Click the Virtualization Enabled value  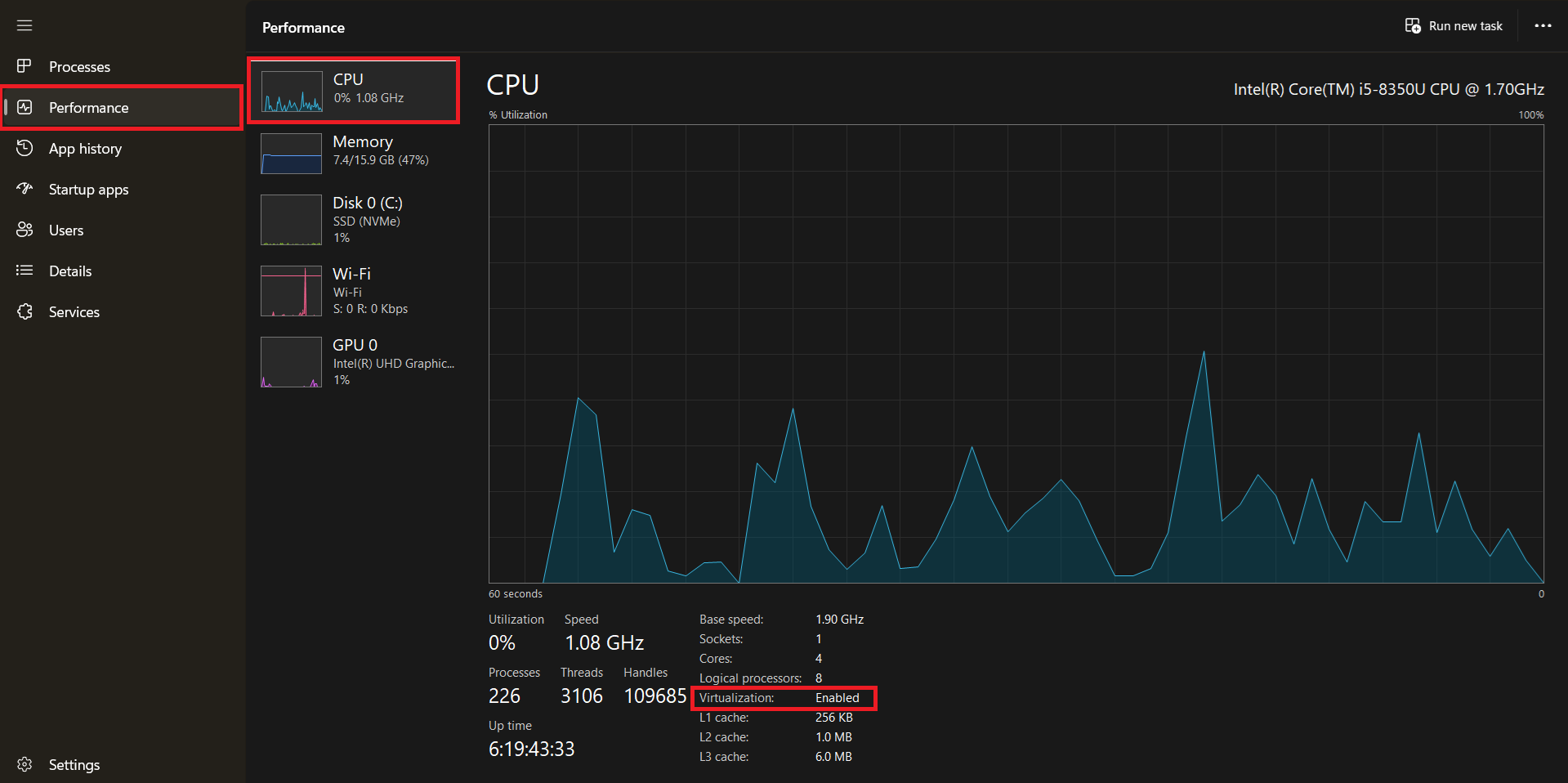point(837,698)
